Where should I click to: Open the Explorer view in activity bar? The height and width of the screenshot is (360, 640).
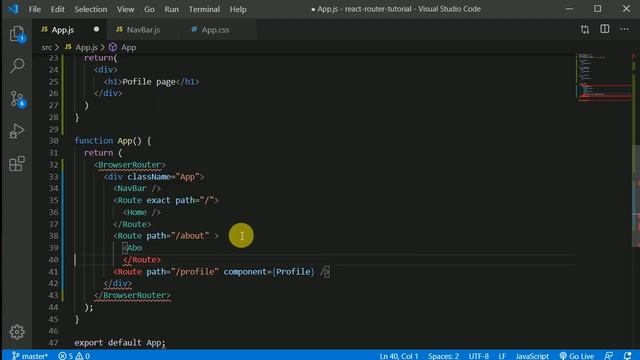[17, 34]
